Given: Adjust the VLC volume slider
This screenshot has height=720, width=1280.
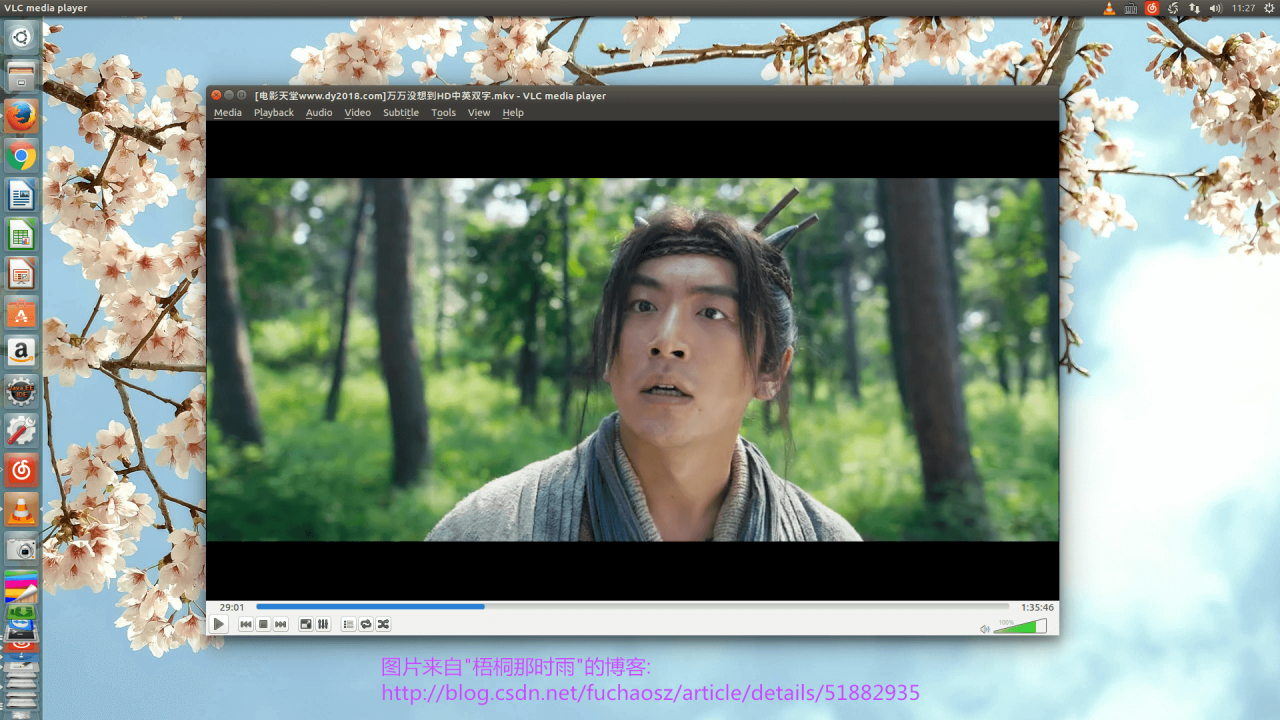Looking at the screenshot, I should 1020,626.
